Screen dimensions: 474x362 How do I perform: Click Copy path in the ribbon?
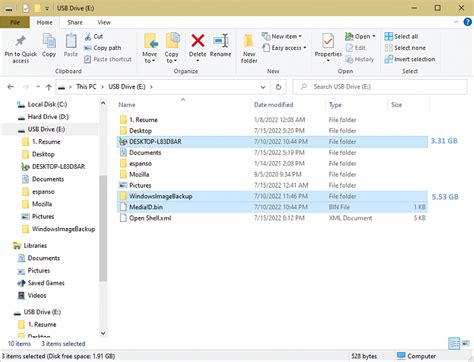(103, 48)
